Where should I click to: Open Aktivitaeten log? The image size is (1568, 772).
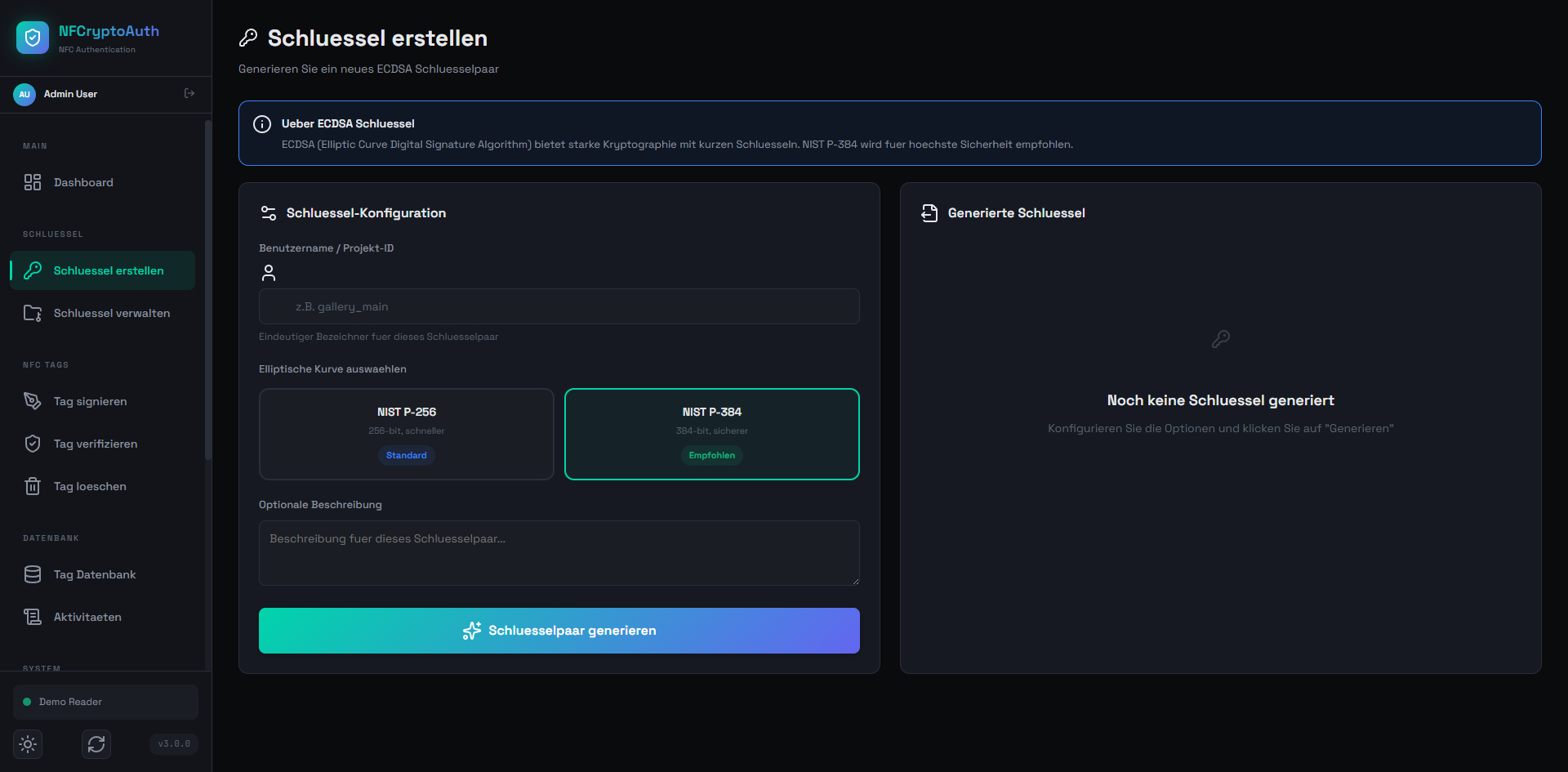(x=87, y=617)
